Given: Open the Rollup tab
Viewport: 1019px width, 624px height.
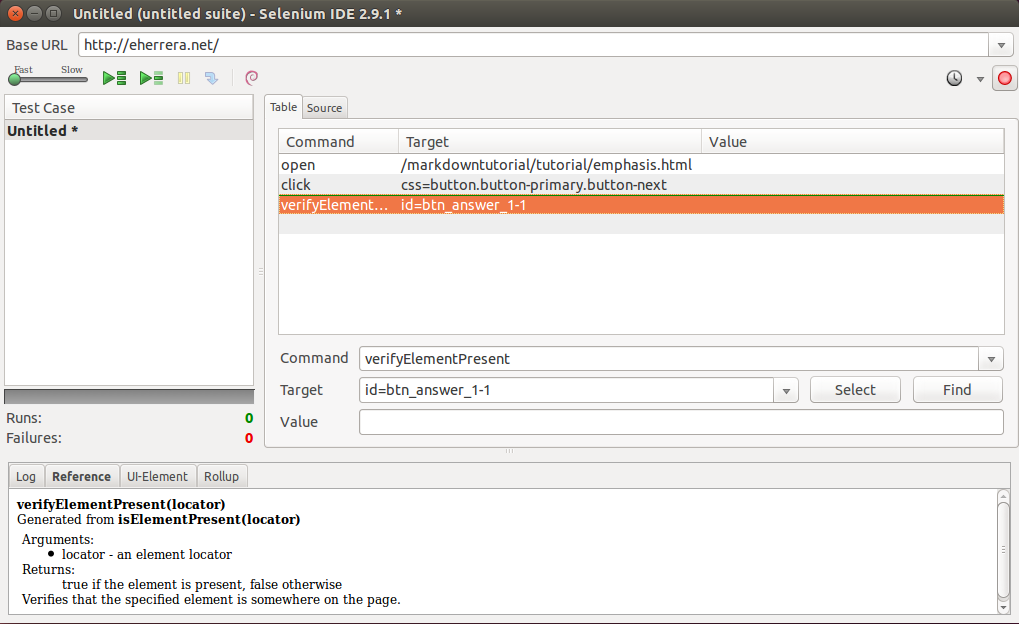Looking at the screenshot, I should [222, 476].
